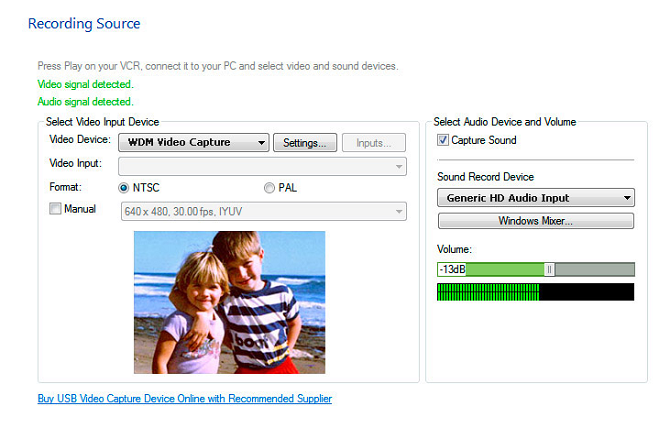Viewport: 670px width, 428px height.
Task: Click the volume slider handle
Action: 549,269
